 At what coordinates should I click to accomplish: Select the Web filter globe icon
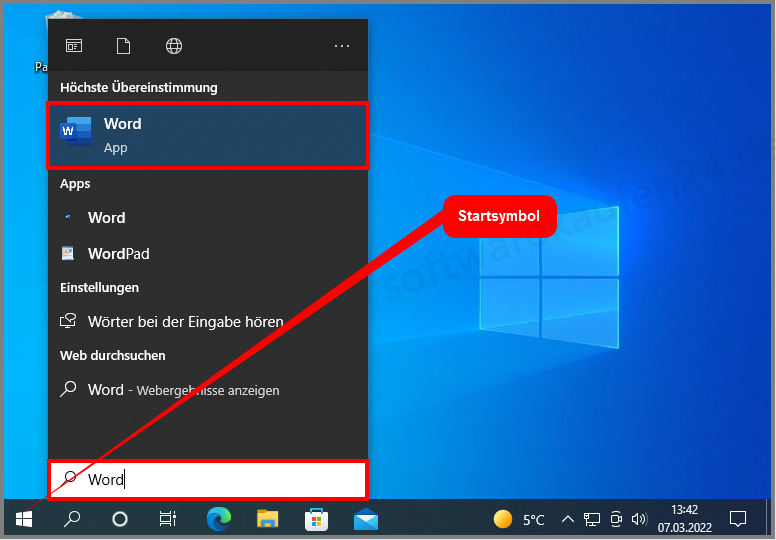click(174, 46)
